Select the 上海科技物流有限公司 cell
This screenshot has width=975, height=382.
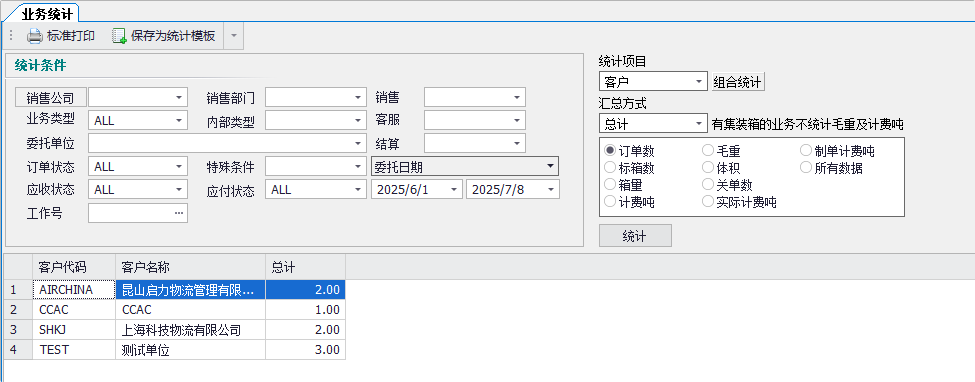pos(190,329)
